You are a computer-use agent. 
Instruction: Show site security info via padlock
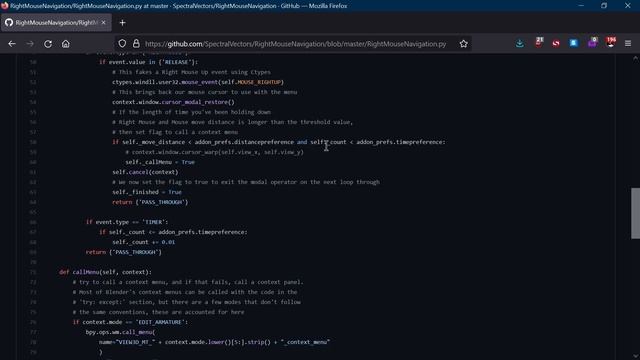136,44
